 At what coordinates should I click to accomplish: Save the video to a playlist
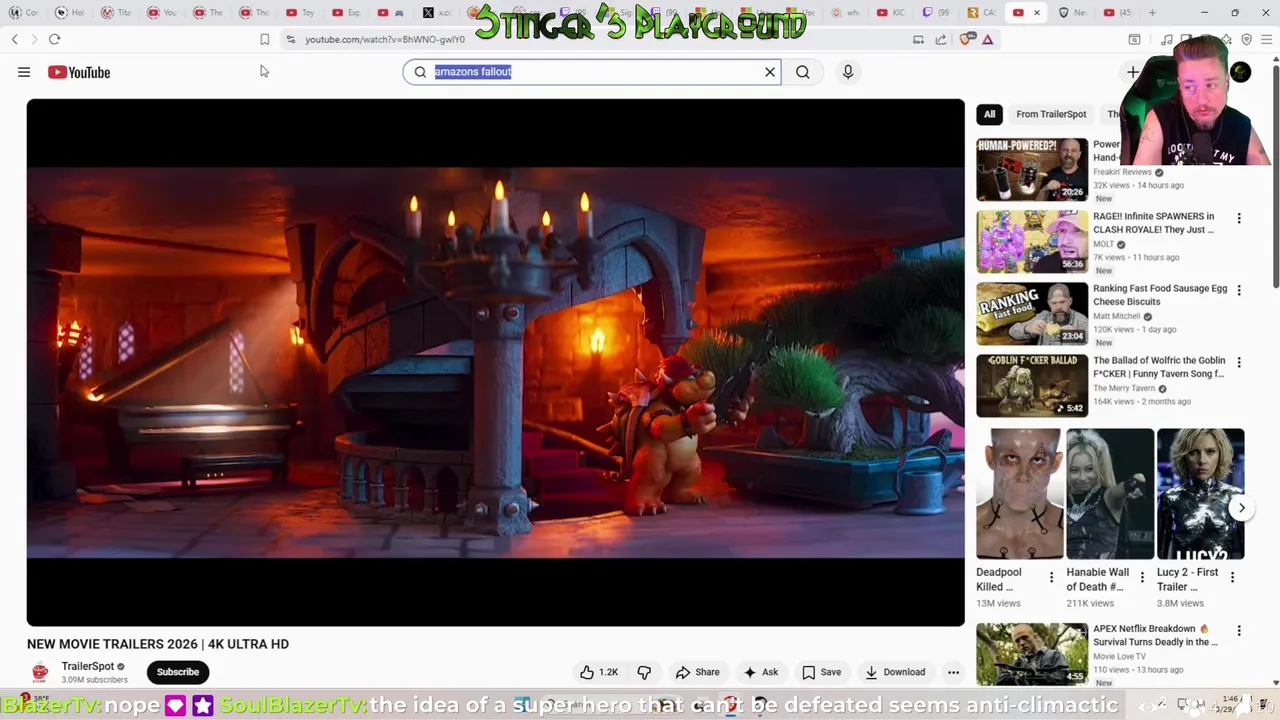821,672
